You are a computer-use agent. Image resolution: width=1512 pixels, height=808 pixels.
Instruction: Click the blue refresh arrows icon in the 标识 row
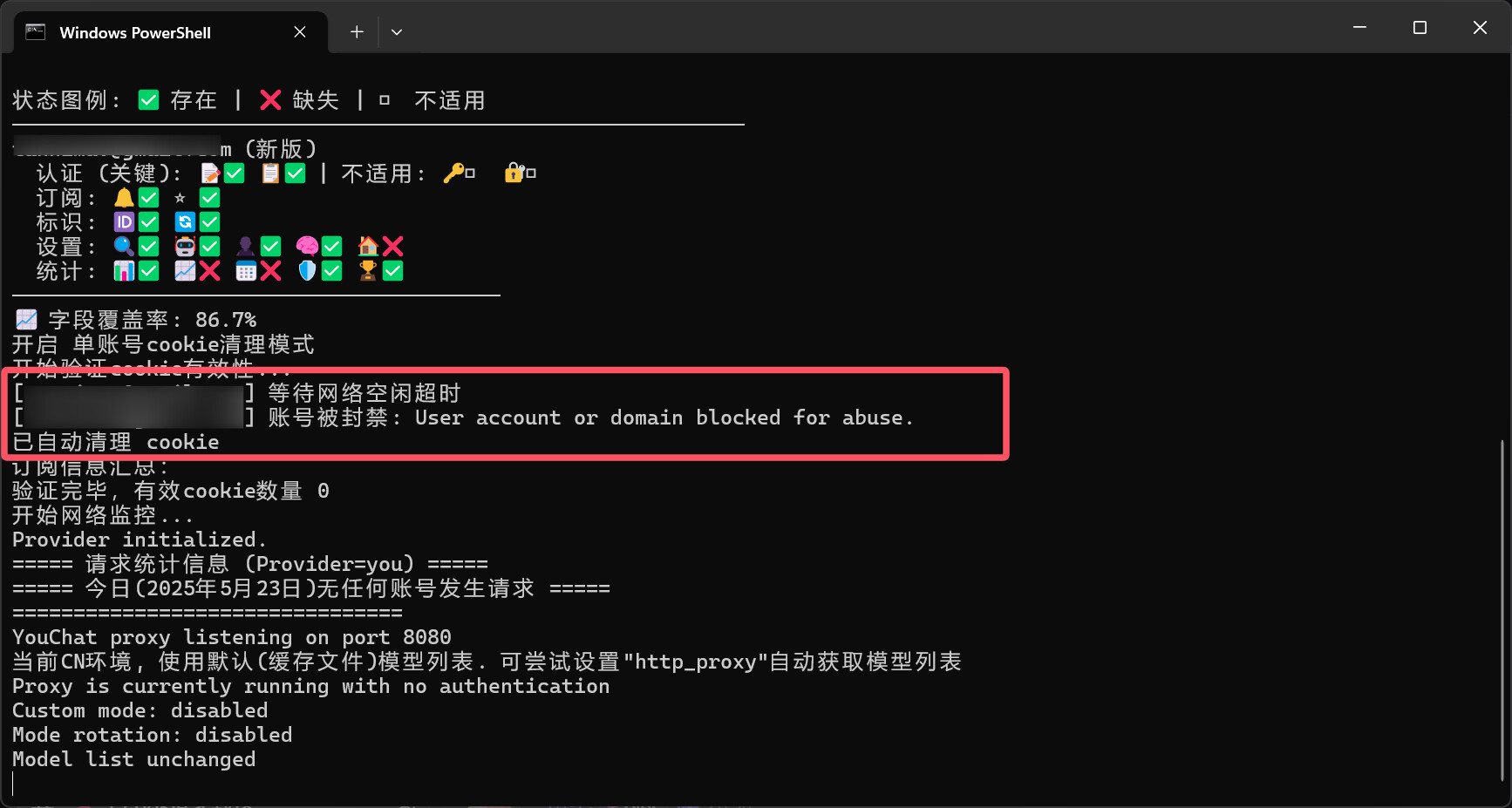tap(185, 222)
